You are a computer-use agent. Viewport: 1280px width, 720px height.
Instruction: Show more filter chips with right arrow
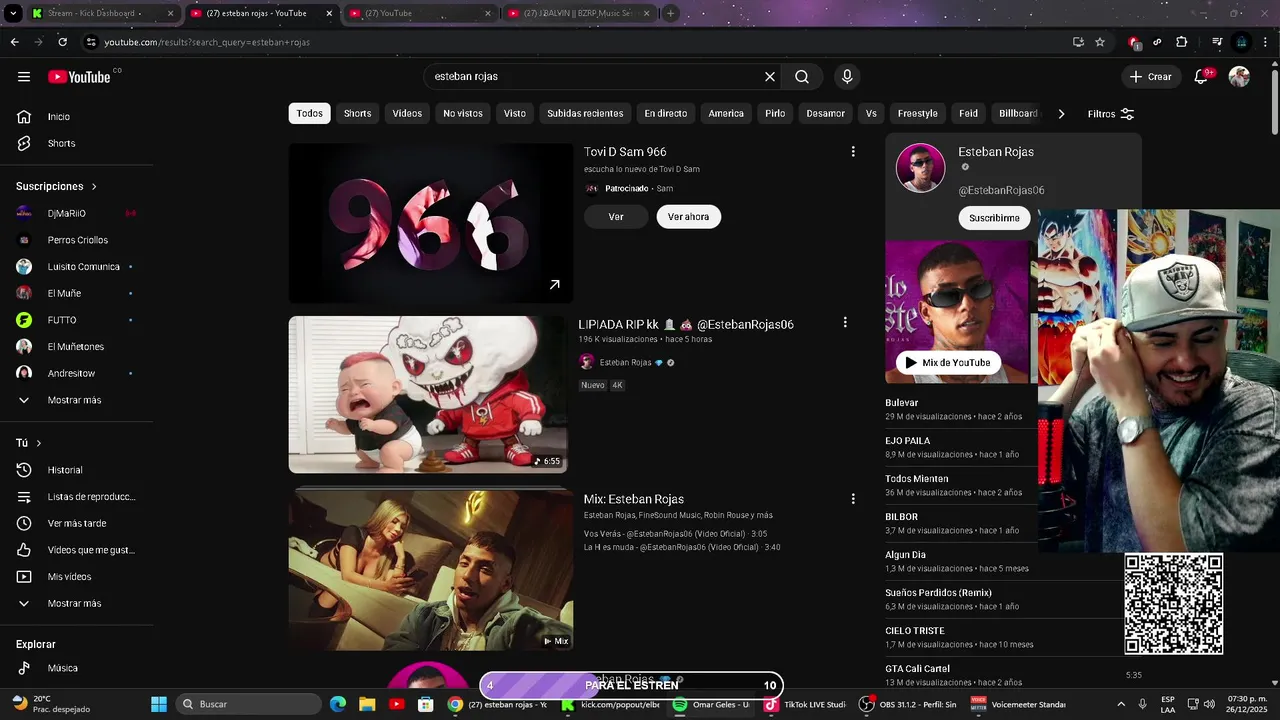point(1061,113)
